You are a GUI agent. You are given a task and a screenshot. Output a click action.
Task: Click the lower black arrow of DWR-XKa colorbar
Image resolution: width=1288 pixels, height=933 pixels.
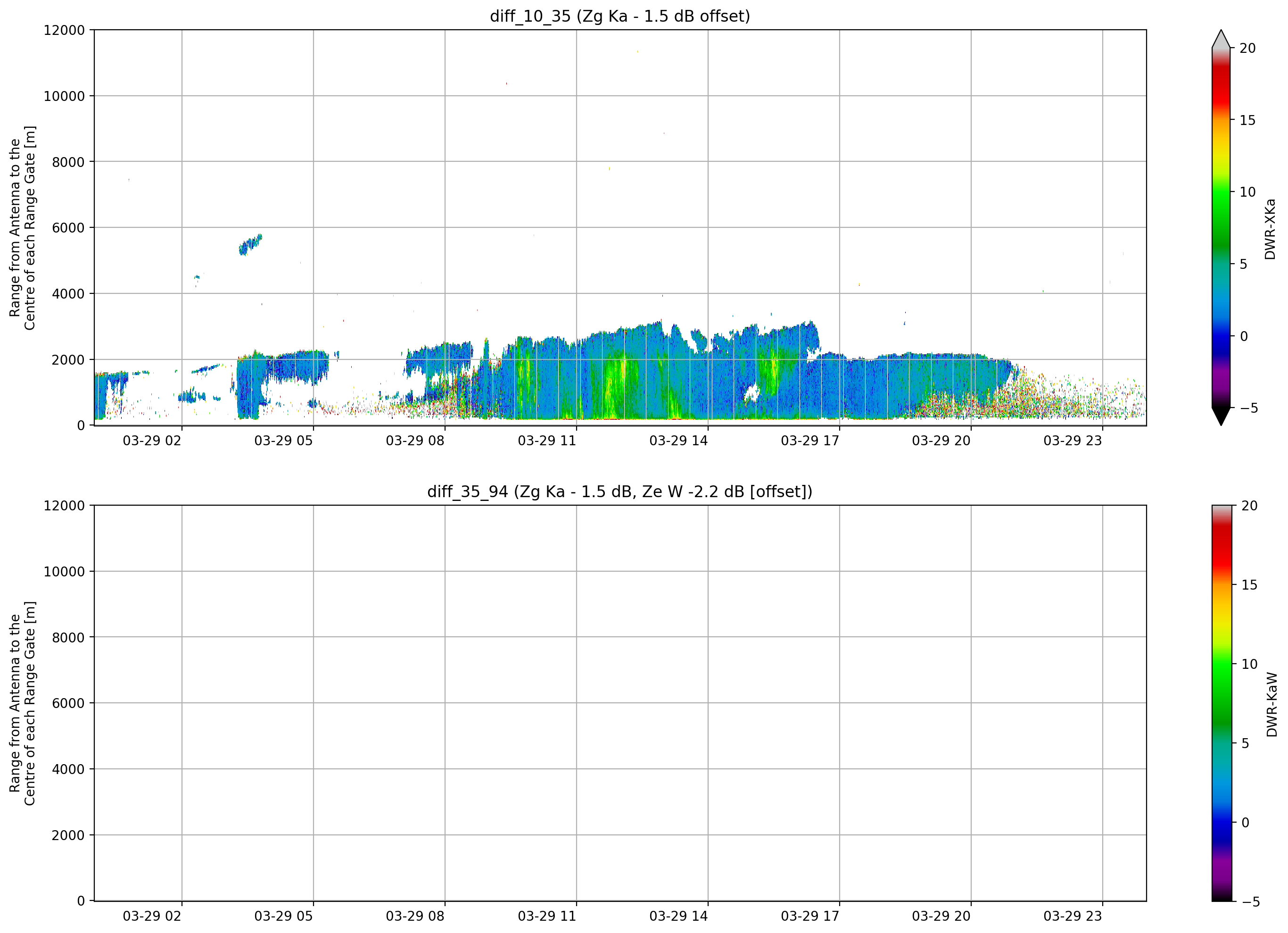point(1221,416)
